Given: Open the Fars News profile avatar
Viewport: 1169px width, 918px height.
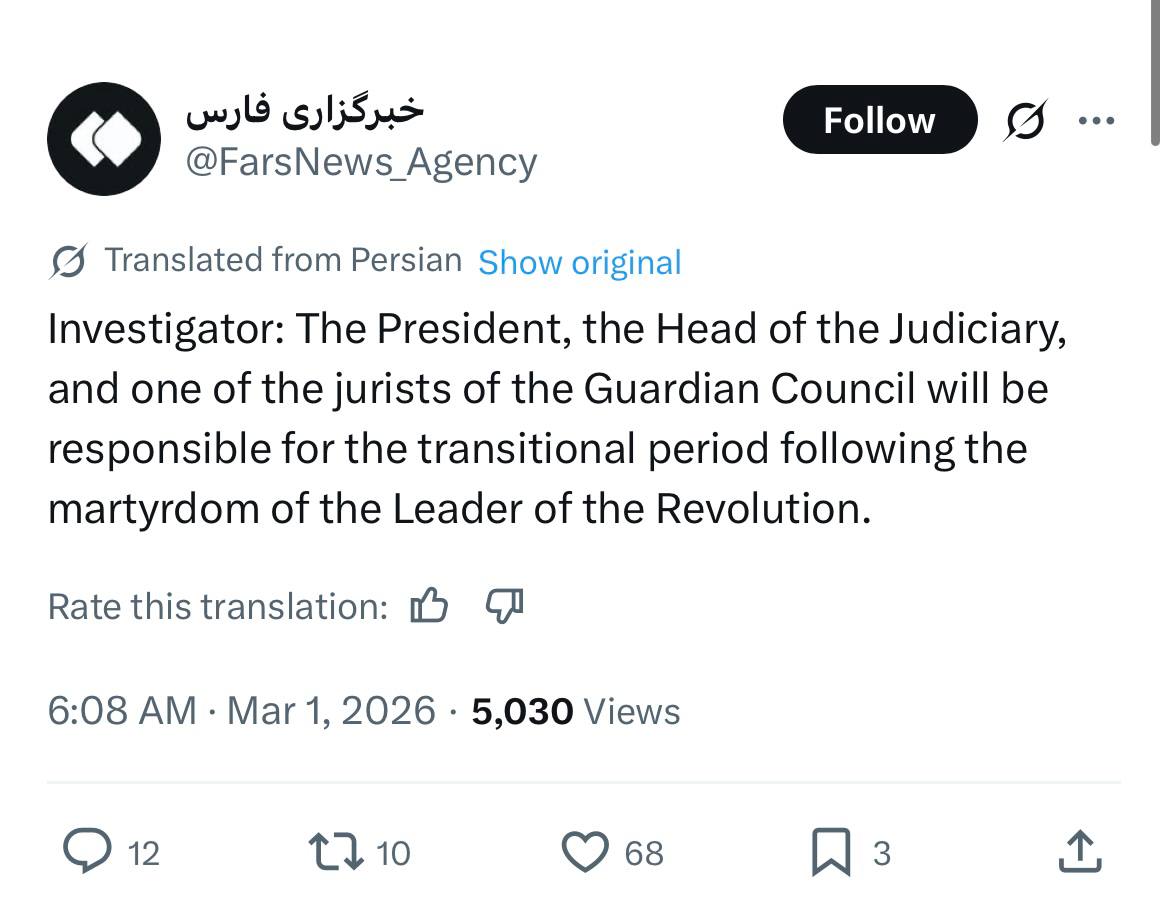Looking at the screenshot, I should coord(104,139).
